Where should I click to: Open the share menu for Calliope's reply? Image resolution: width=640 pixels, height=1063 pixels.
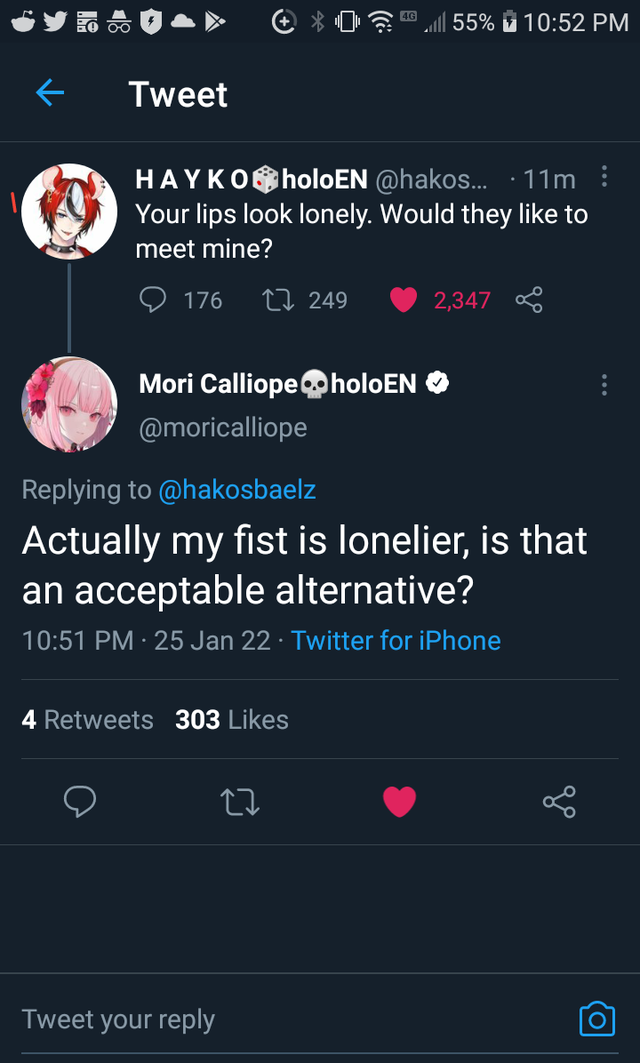[559, 801]
